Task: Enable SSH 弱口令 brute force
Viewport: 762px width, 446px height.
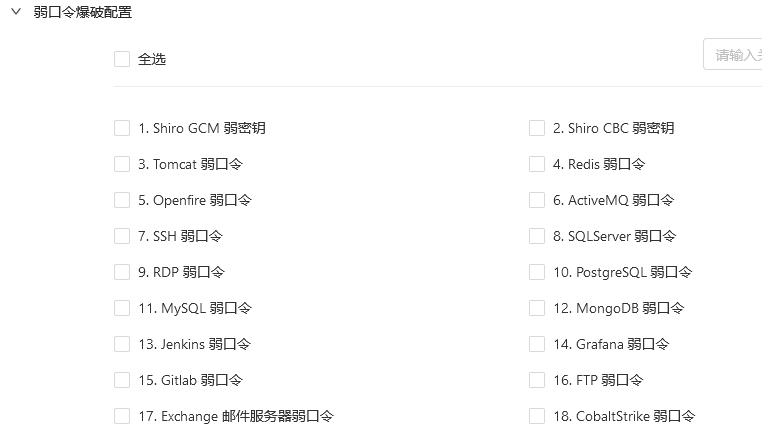Action: [122, 236]
